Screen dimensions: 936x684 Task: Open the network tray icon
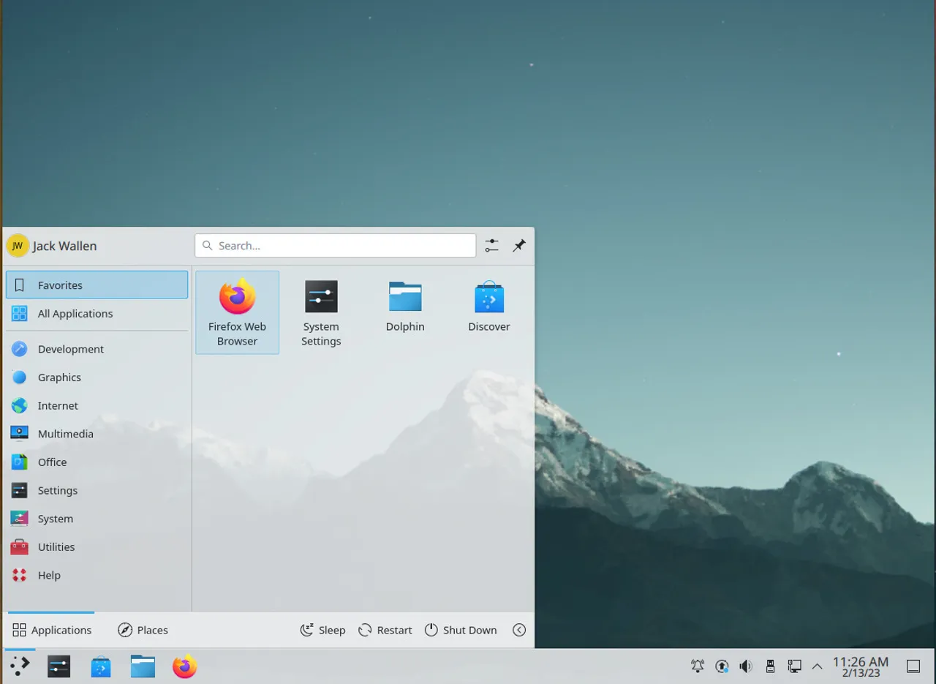794,666
